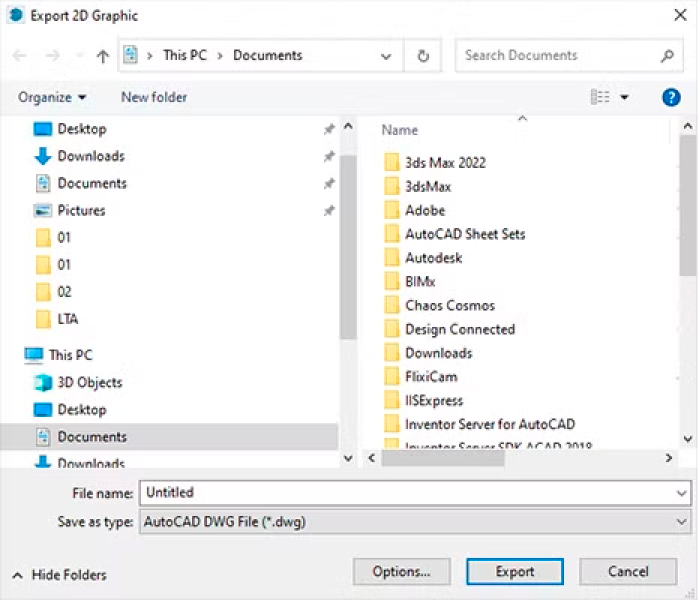Image resolution: width=698 pixels, height=600 pixels.
Task: Click the Up one level arrow
Action: click(x=103, y=56)
